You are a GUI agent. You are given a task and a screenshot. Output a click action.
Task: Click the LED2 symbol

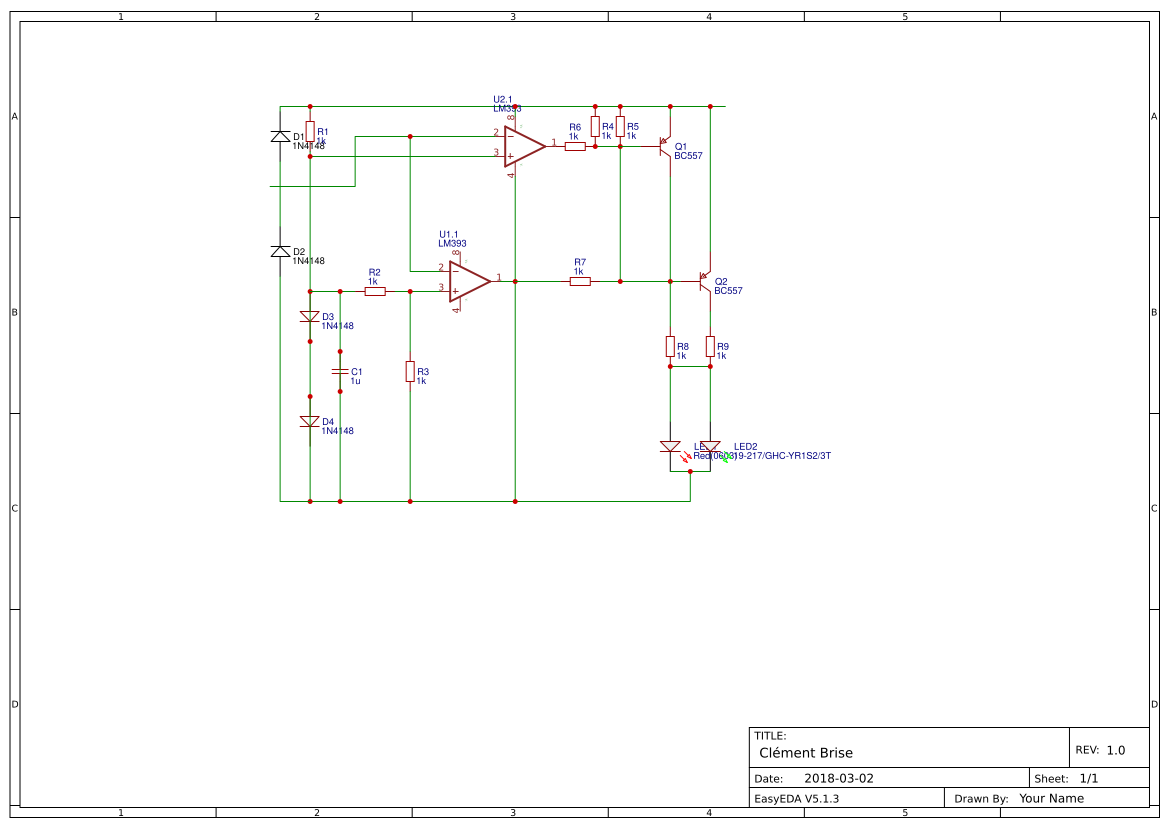(710, 447)
